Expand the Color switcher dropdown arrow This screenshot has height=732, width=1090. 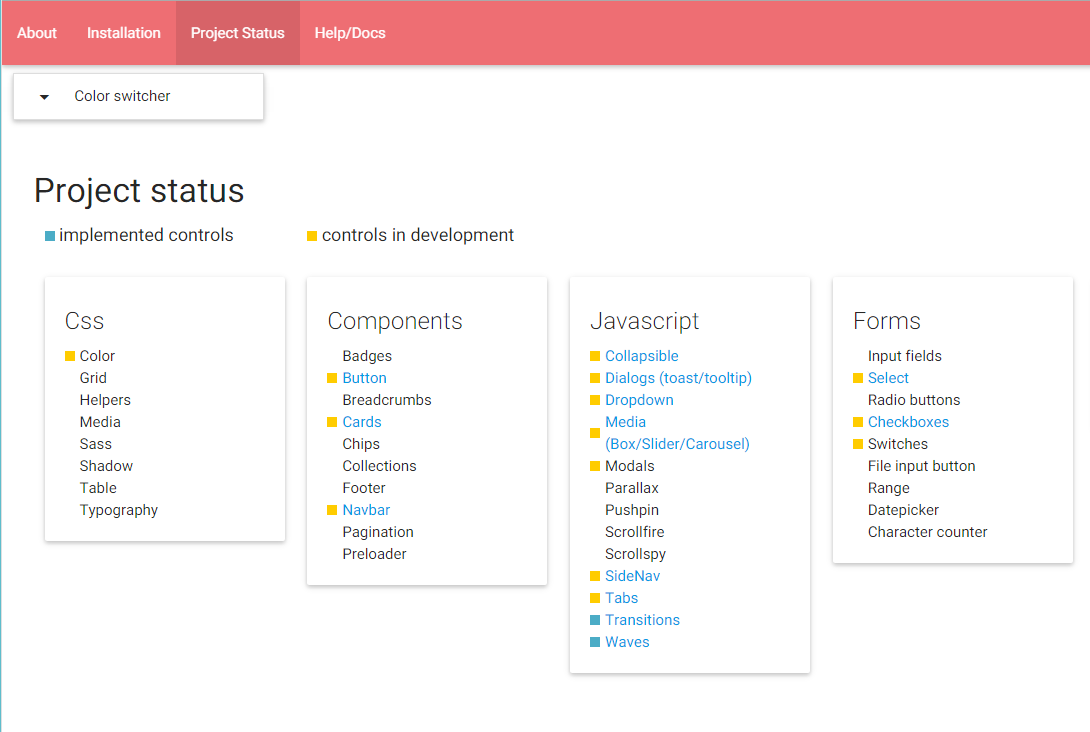(44, 97)
